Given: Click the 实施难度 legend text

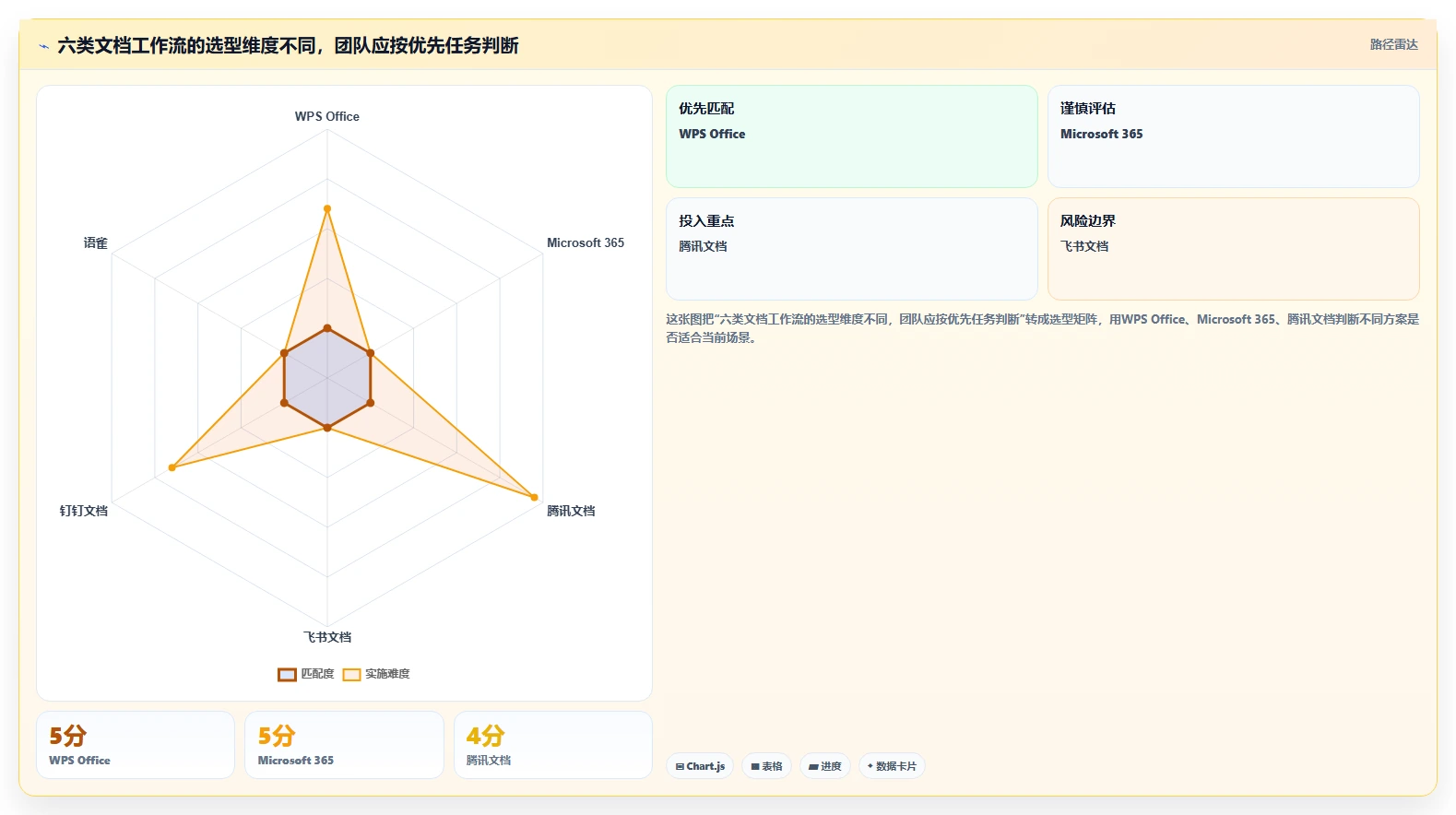Looking at the screenshot, I should [387, 674].
